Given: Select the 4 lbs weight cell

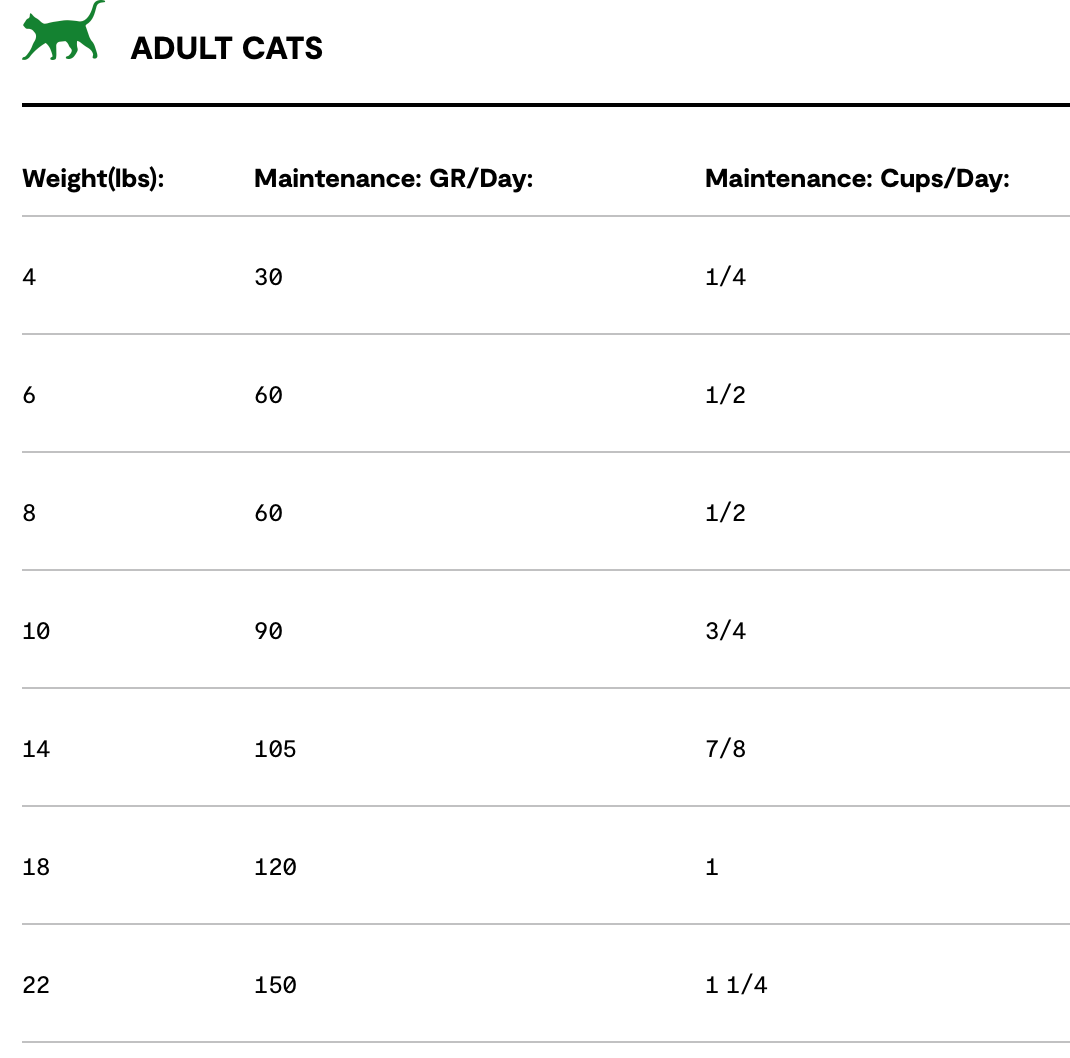Looking at the screenshot, I should (x=29, y=277).
